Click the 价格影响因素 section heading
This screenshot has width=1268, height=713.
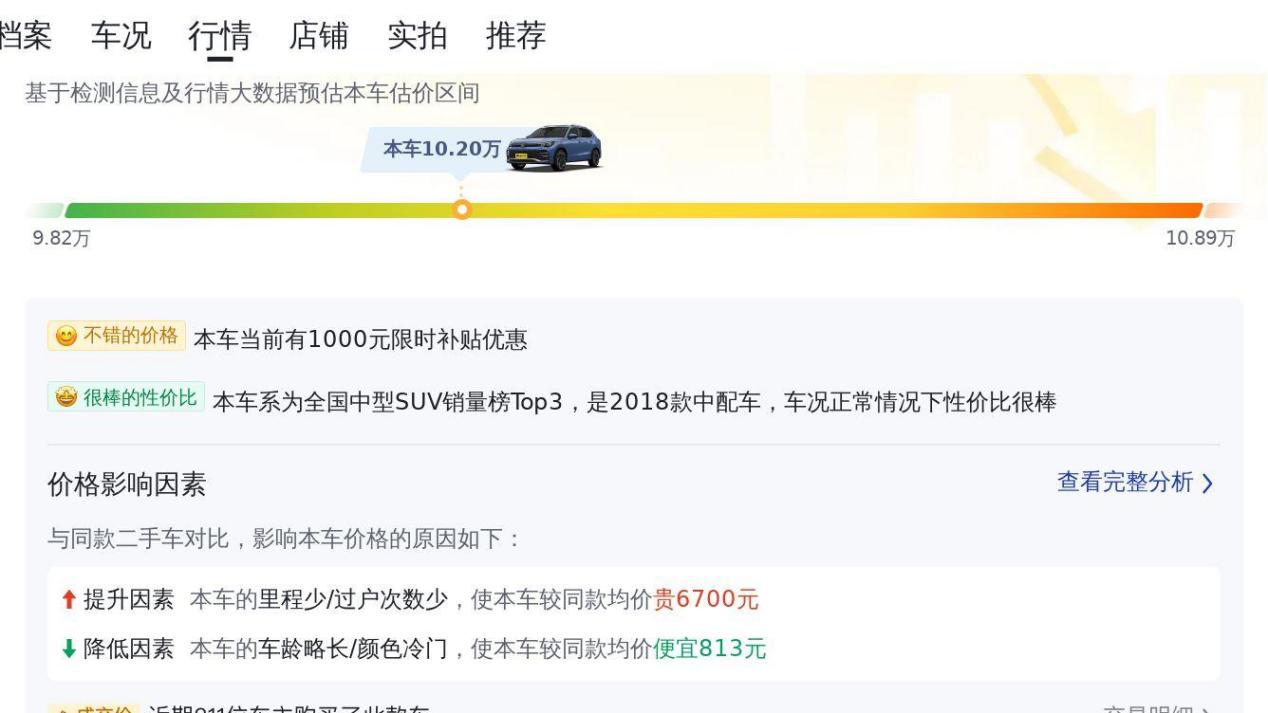(x=127, y=485)
